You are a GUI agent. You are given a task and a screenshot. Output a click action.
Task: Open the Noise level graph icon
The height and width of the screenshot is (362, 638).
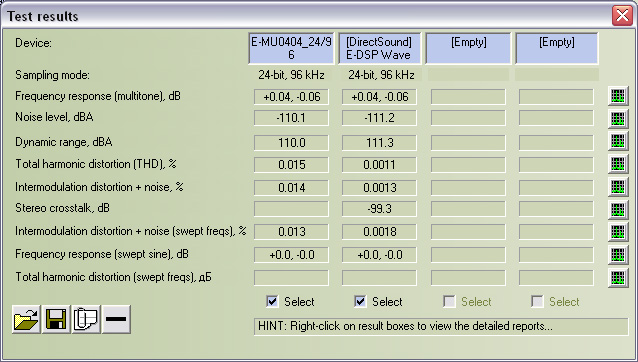click(x=618, y=119)
